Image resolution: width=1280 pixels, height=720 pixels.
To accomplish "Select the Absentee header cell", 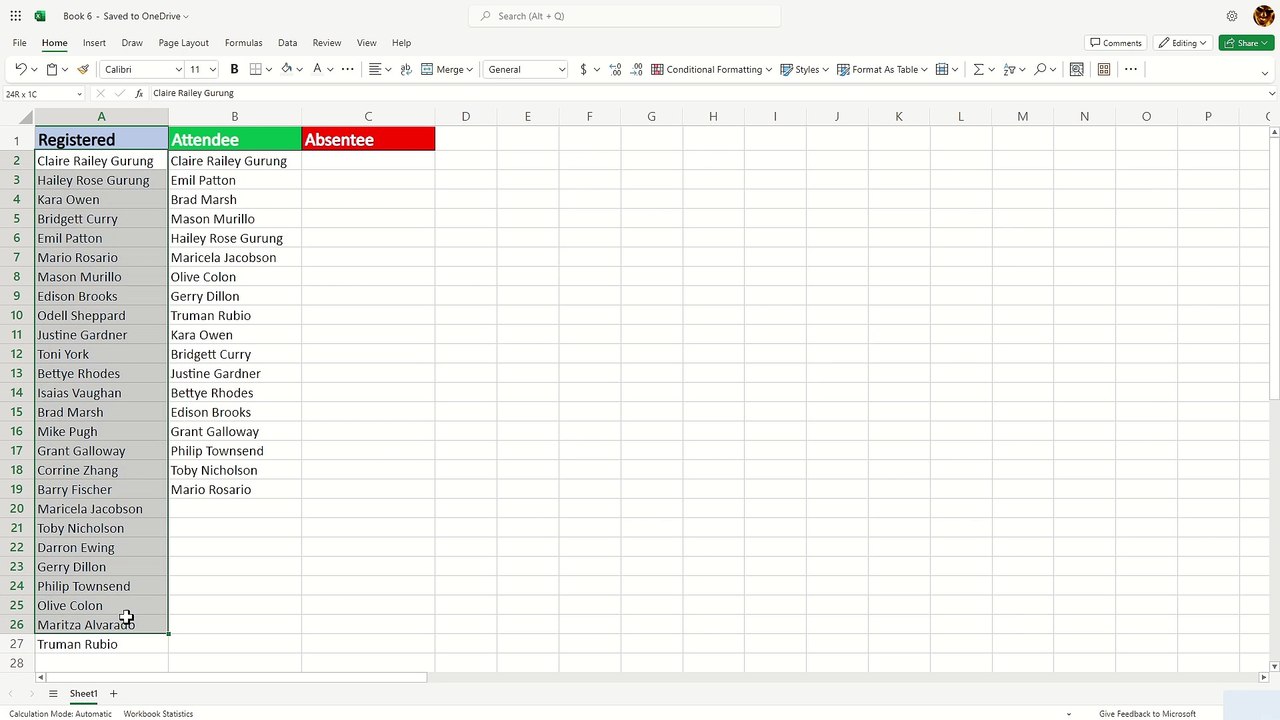I will [368, 139].
